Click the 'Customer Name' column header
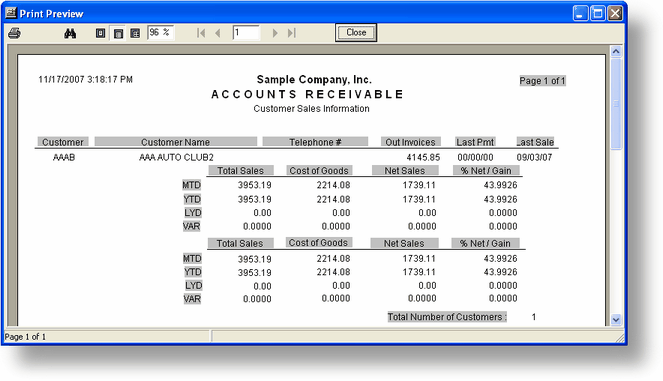The width and height of the screenshot is (663, 381). point(175,142)
